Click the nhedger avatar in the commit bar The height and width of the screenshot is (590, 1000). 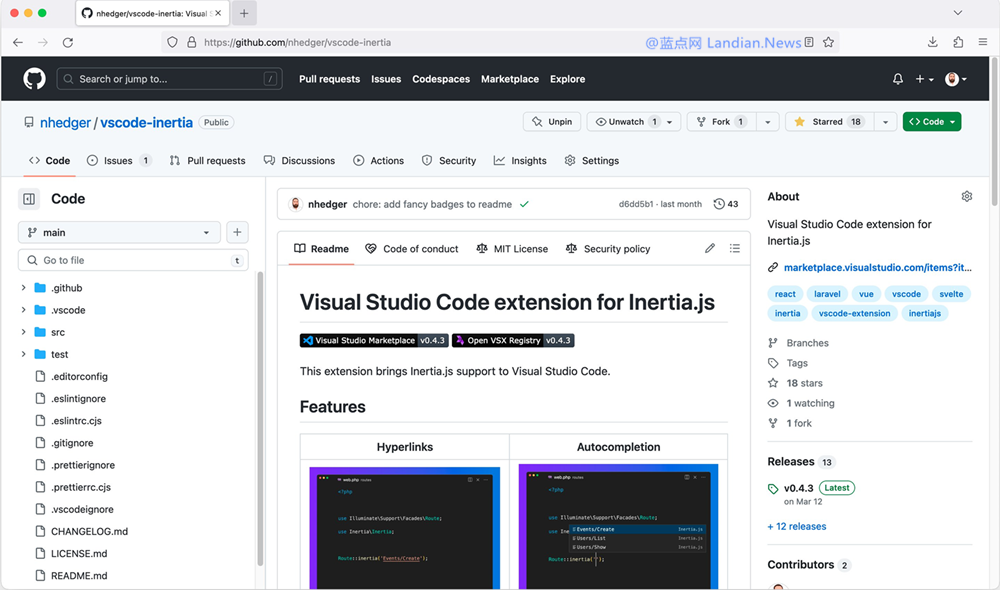coord(295,204)
